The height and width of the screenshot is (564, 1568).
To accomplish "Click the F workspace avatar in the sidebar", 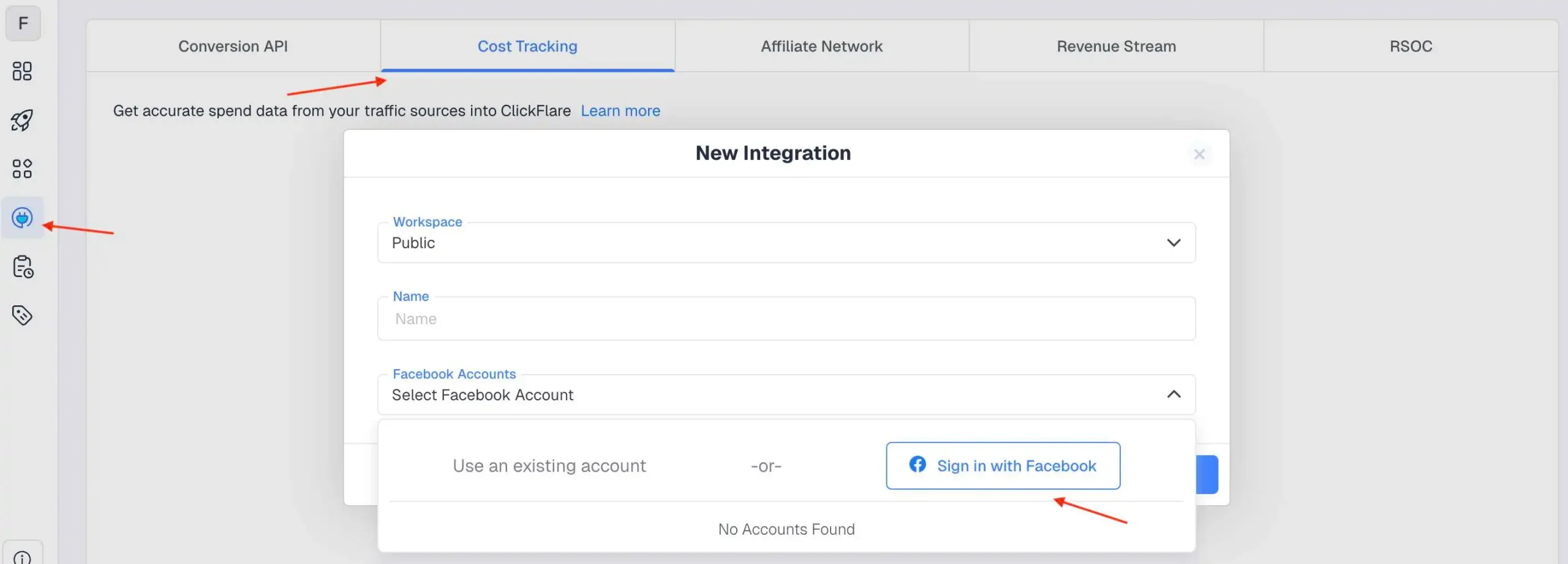I will [x=23, y=23].
